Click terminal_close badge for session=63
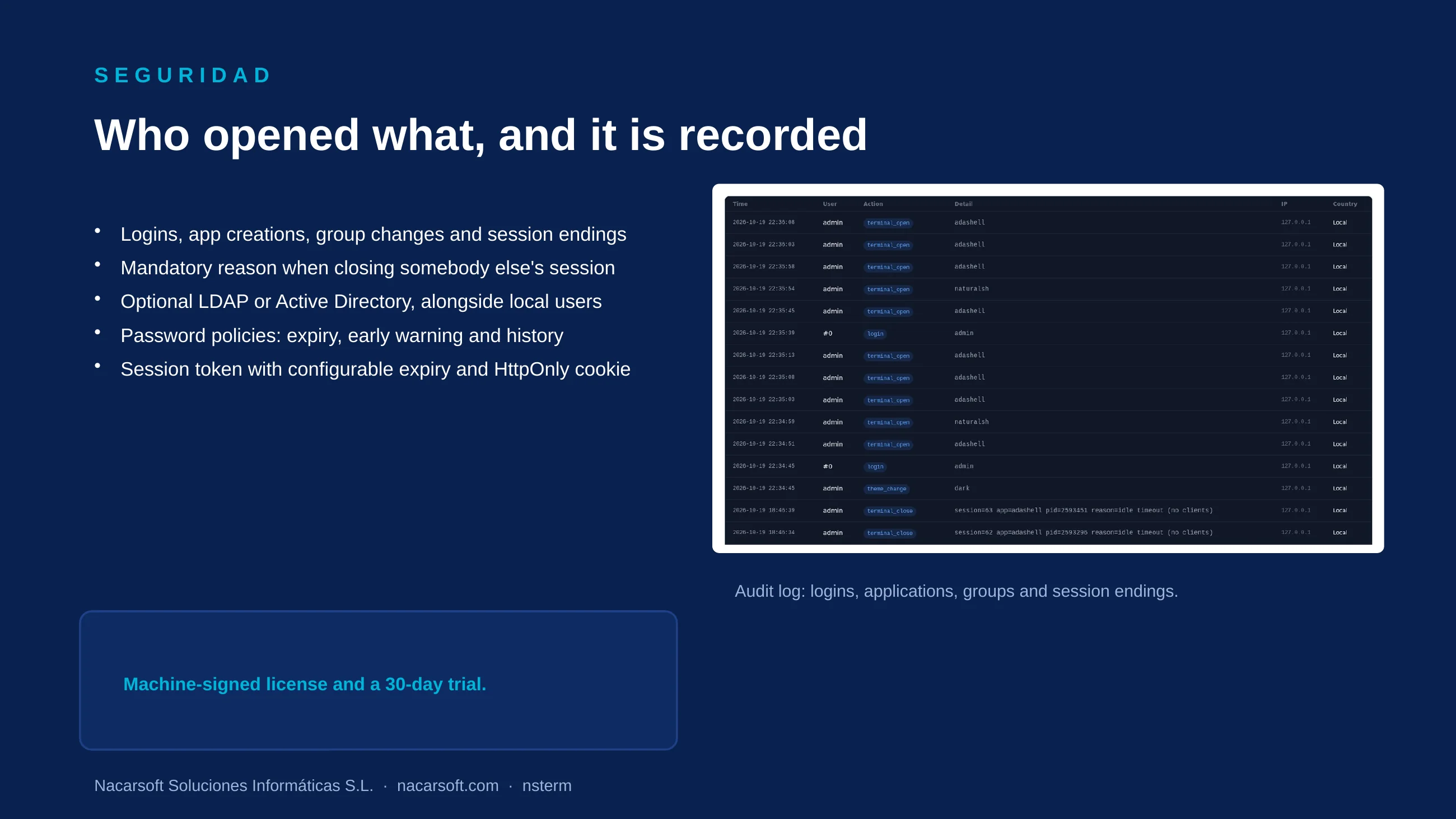Image resolution: width=1456 pixels, height=819 pixels. click(x=890, y=511)
